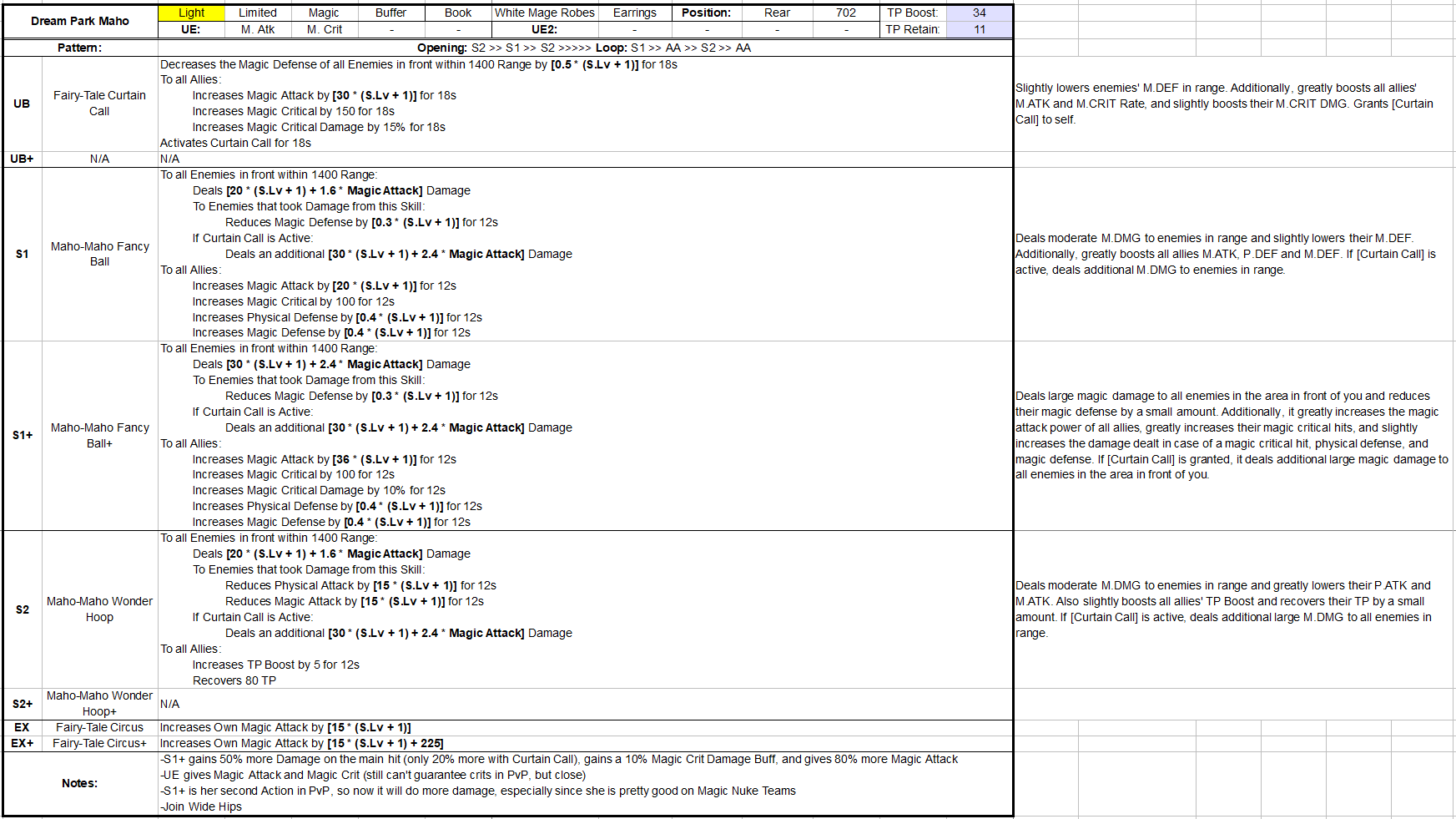
Task: Click the yellow "Light" attribute cell
Action: tap(191, 13)
